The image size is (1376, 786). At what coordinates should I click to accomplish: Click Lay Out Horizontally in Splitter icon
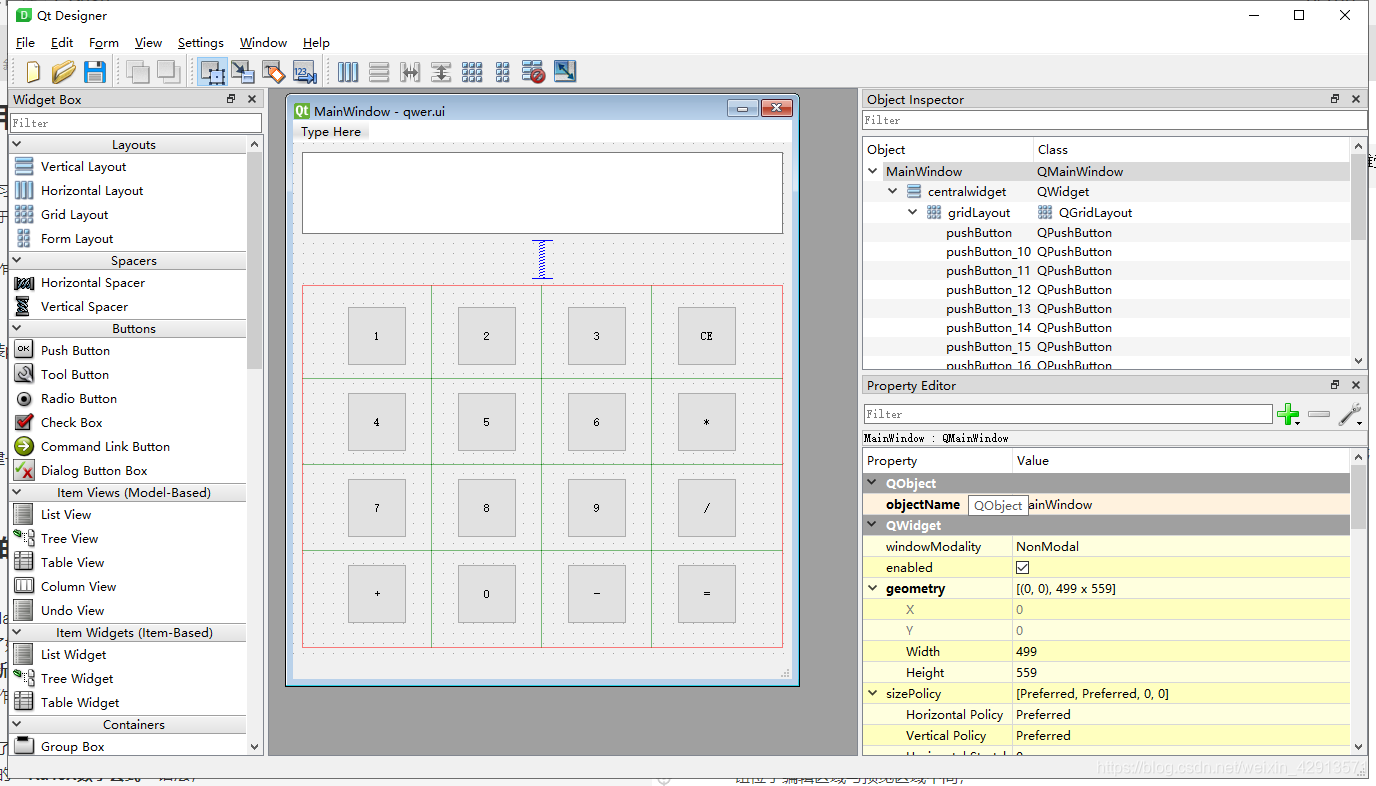[x=410, y=71]
